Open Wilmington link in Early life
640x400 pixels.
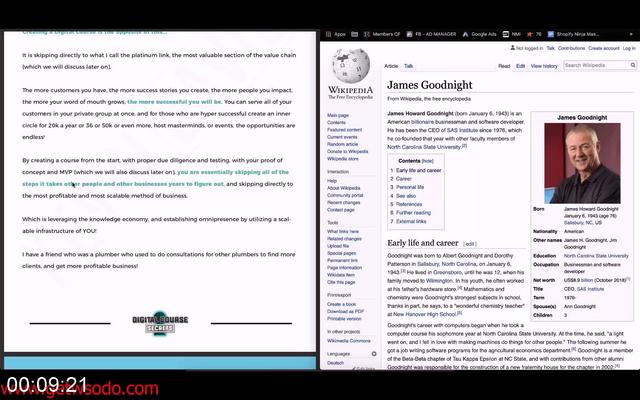pyautogui.click(x=439, y=281)
